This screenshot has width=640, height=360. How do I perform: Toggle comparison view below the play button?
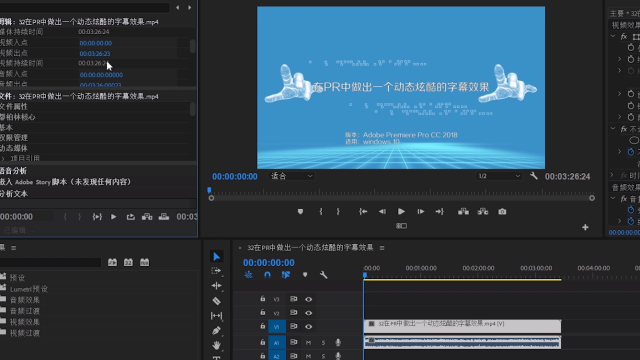(x=401, y=226)
